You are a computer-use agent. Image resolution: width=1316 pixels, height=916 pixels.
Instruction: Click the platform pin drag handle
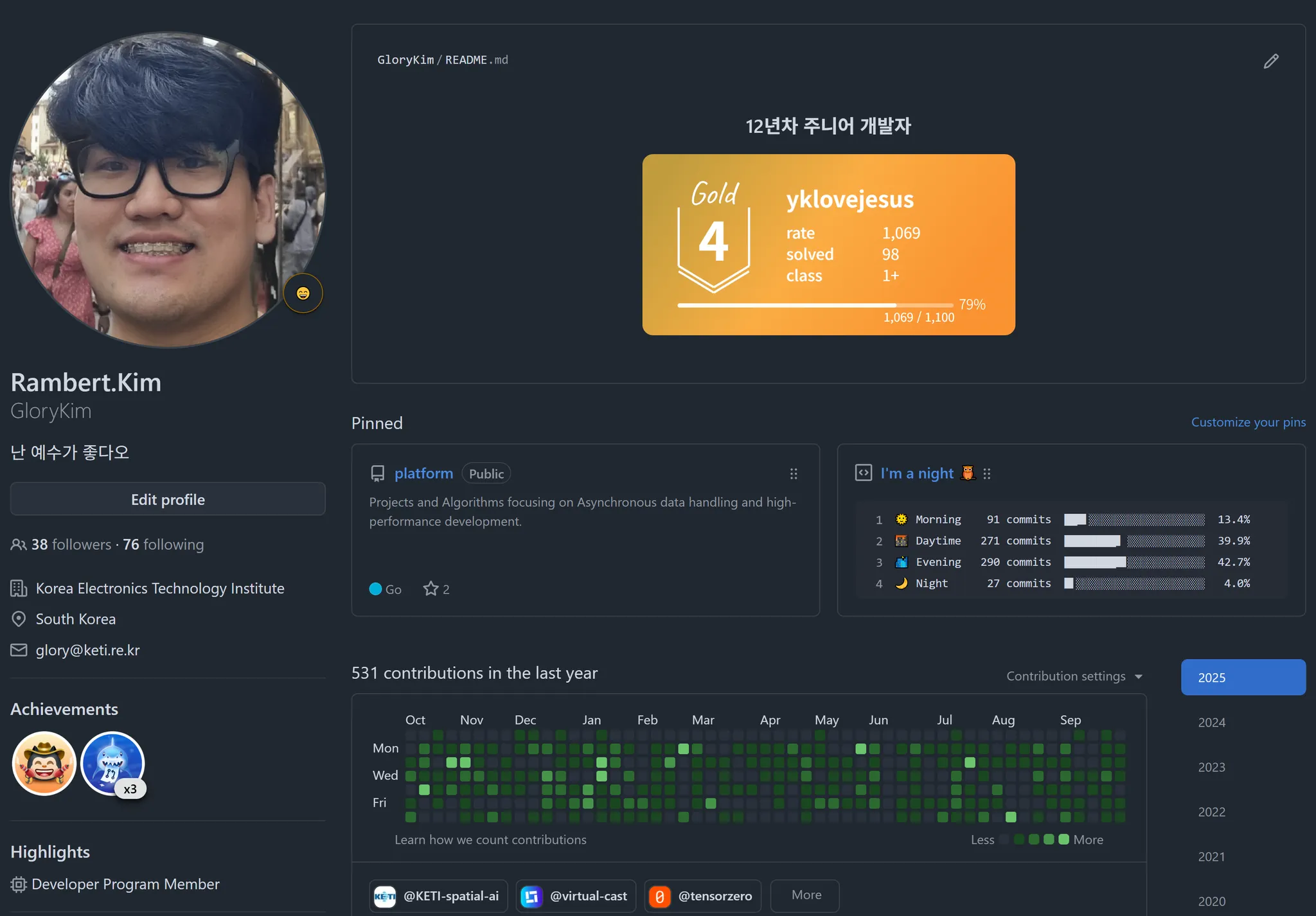click(x=794, y=473)
